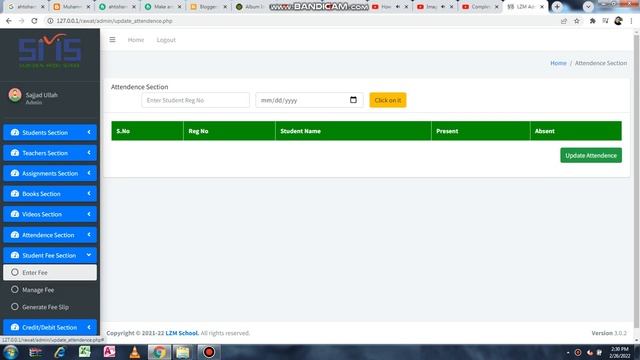Open Chrome three-dot menu
Screen dimensions: 640x360
pos(631,21)
